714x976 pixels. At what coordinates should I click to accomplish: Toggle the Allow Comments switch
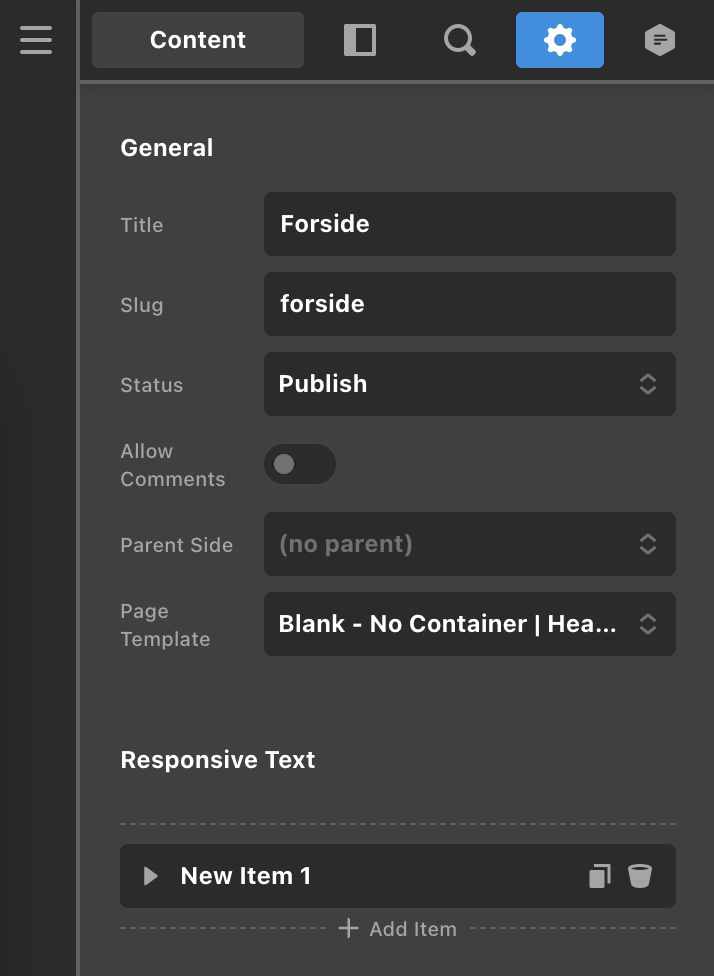(x=300, y=464)
